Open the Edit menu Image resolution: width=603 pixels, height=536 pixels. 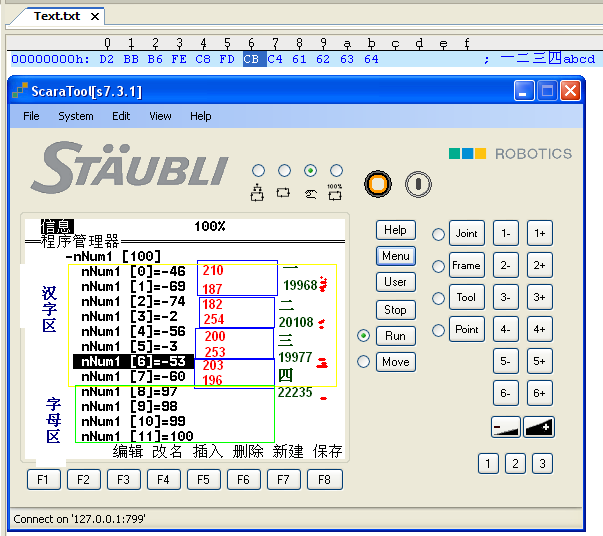point(121,116)
